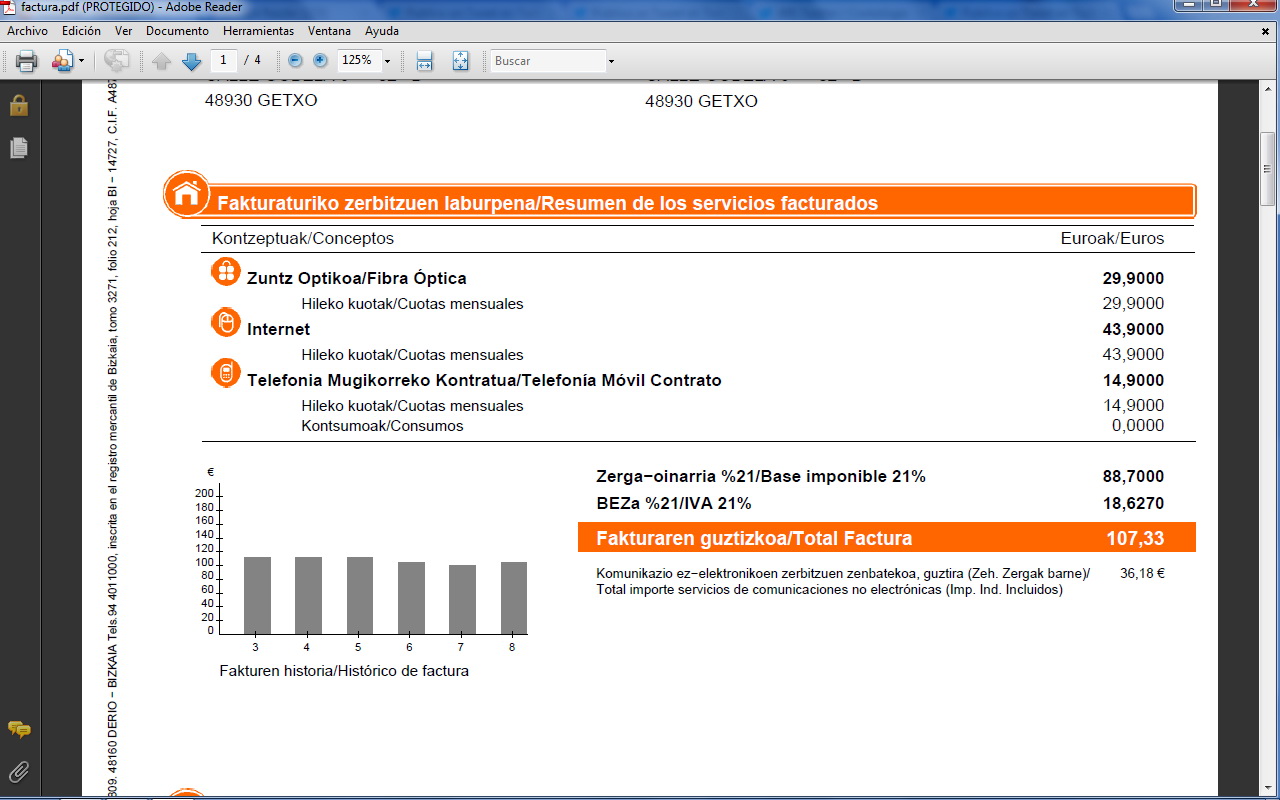This screenshot has height=800, width=1280.
Task: Open the collaborate/share icon in the toolbar
Action: point(63,61)
